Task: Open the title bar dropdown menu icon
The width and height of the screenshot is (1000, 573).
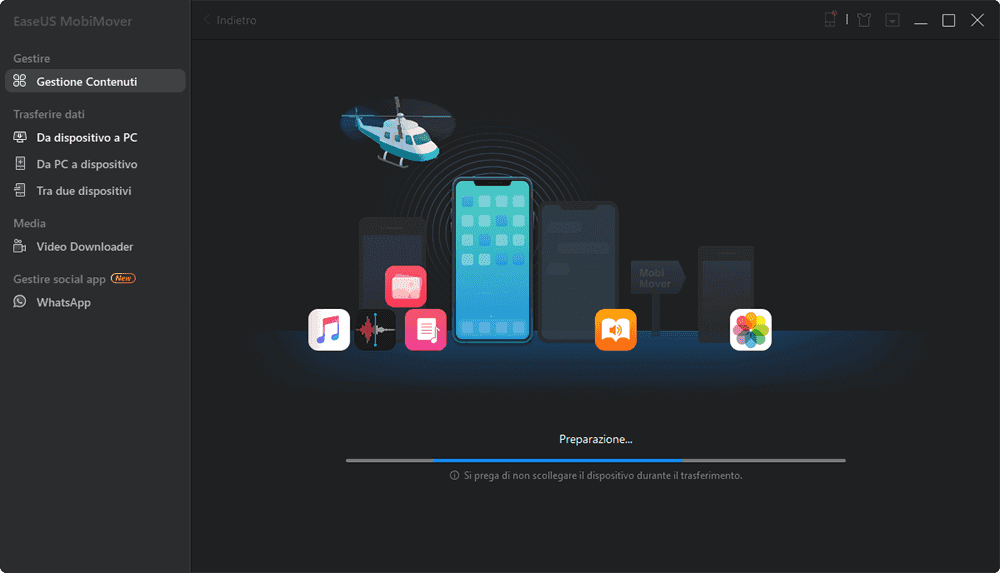Action: point(892,20)
